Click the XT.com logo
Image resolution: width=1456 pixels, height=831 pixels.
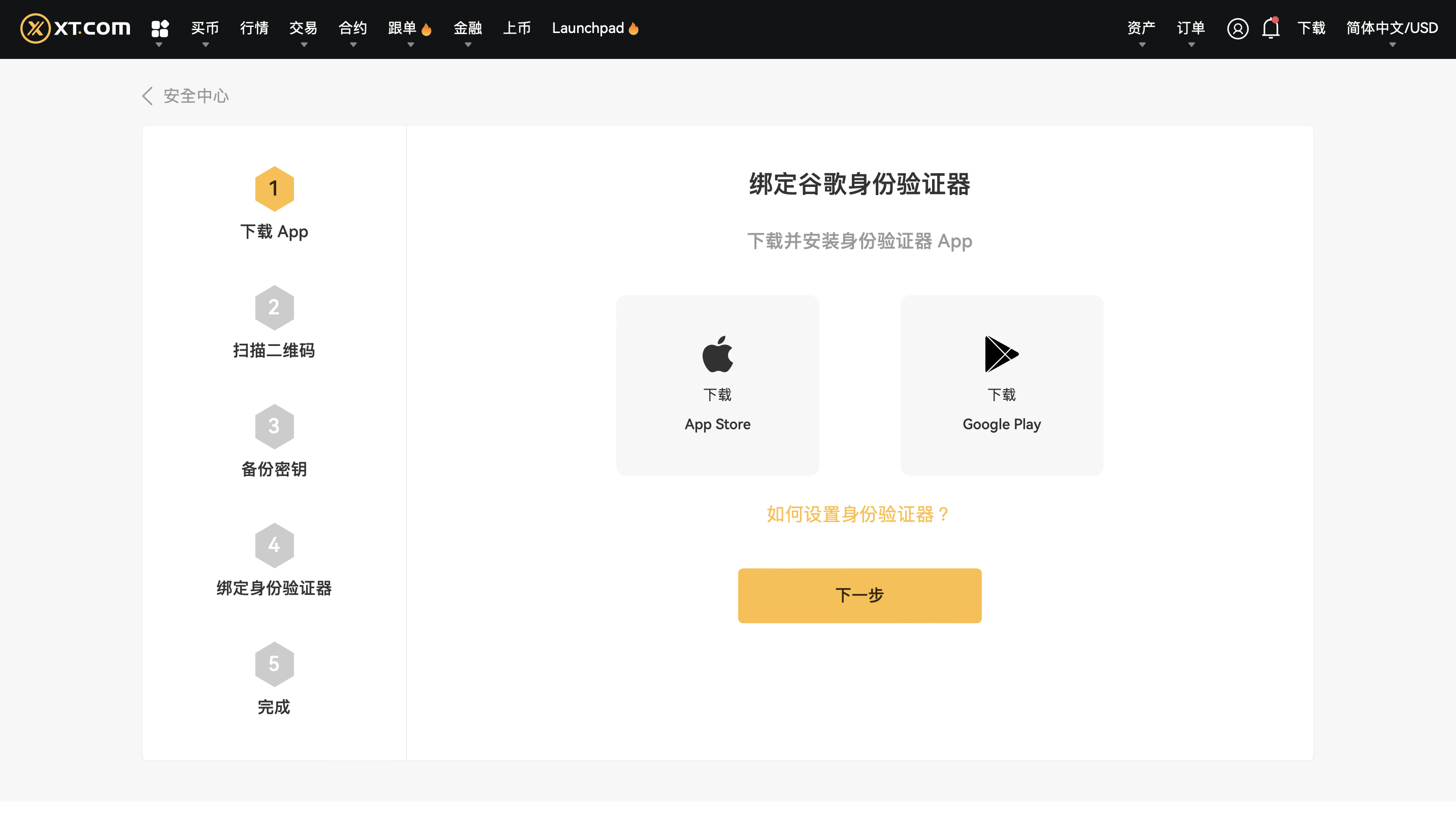75,28
